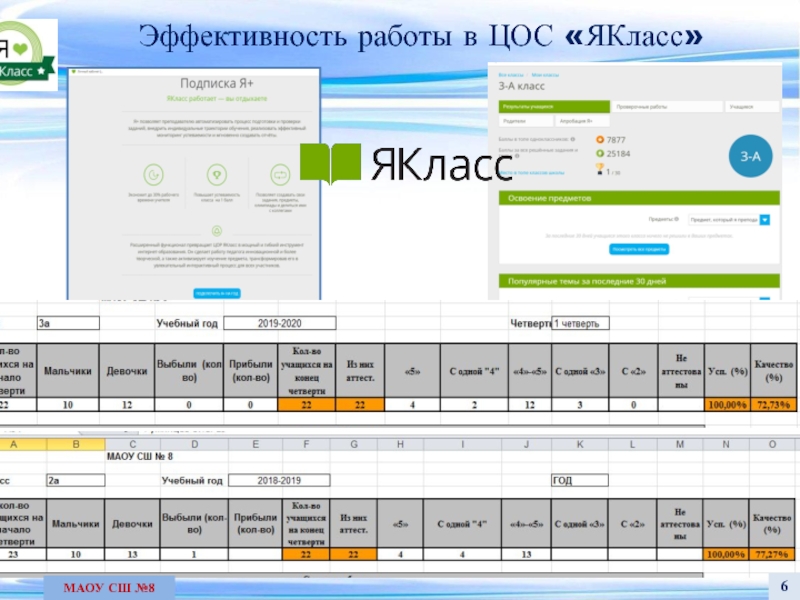Open the Родители tab
Screen dimensions: 800x600
pyautogui.click(x=526, y=121)
